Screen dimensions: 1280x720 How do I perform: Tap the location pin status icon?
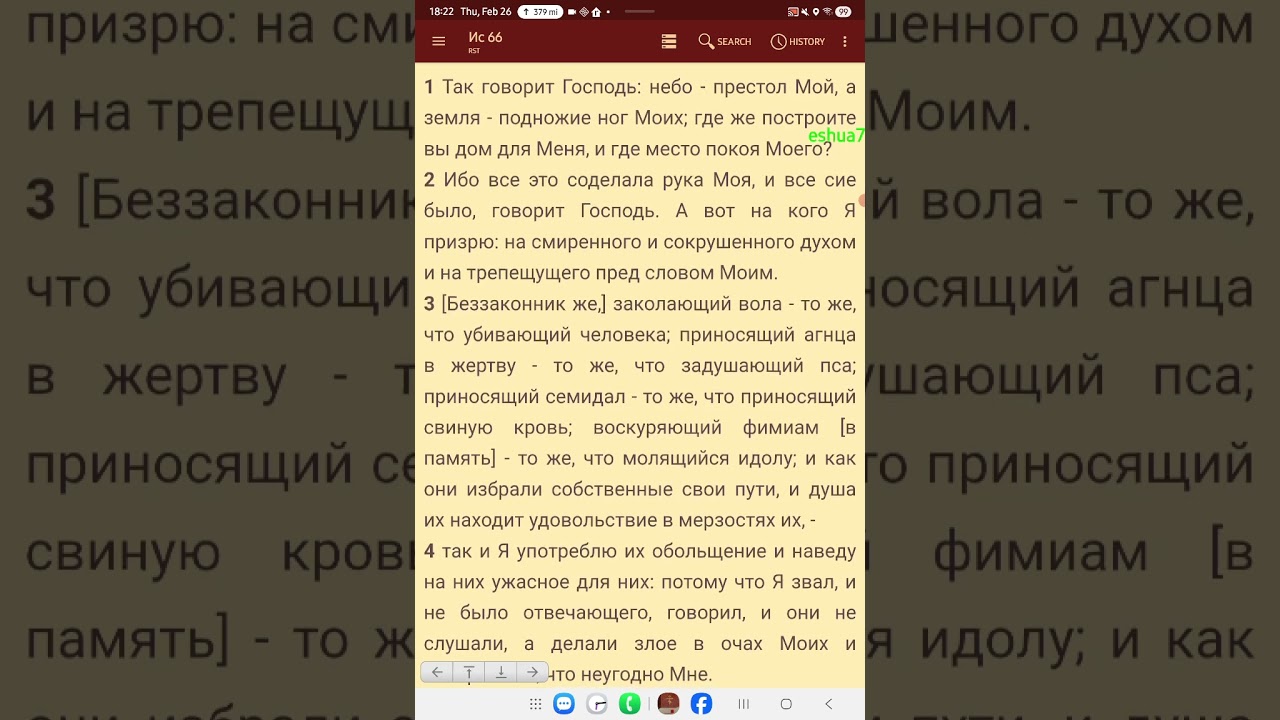click(816, 12)
